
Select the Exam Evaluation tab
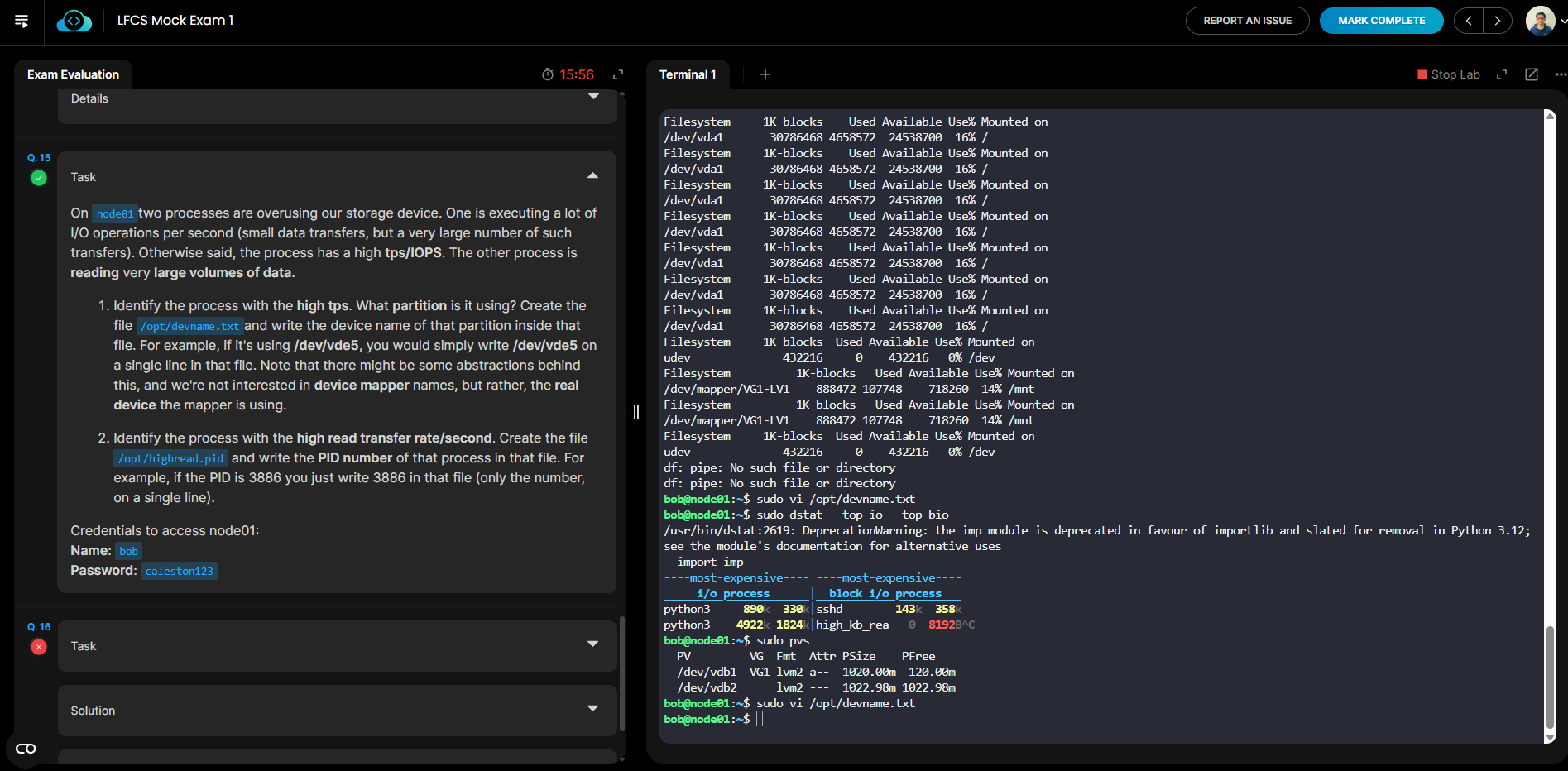[73, 74]
